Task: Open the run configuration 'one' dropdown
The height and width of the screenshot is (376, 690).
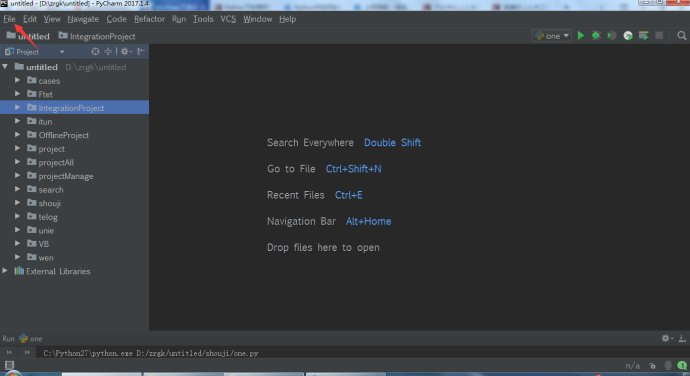Action: 552,36
